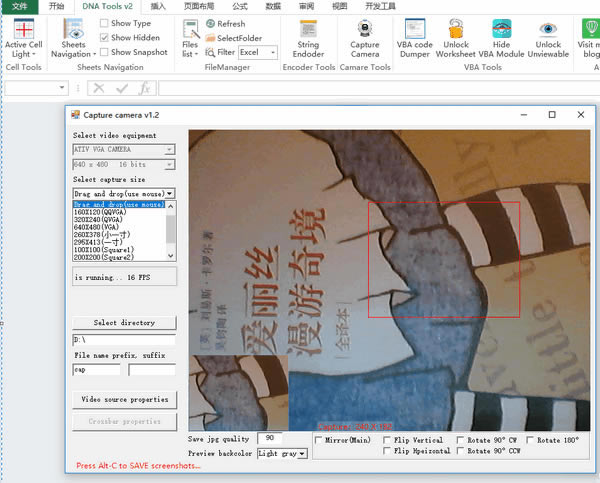The width and height of the screenshot is (600, 483).
Task: Check the Flip Horizontal checkbox
Action: click(x=387, y=451)
